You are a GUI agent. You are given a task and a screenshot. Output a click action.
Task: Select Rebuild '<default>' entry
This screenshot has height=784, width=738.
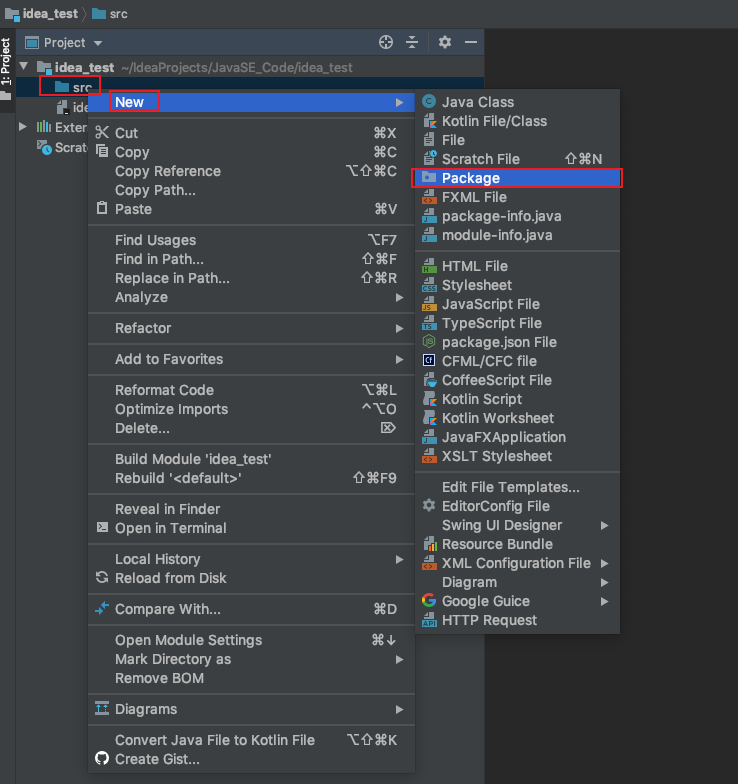click(251, 478)
